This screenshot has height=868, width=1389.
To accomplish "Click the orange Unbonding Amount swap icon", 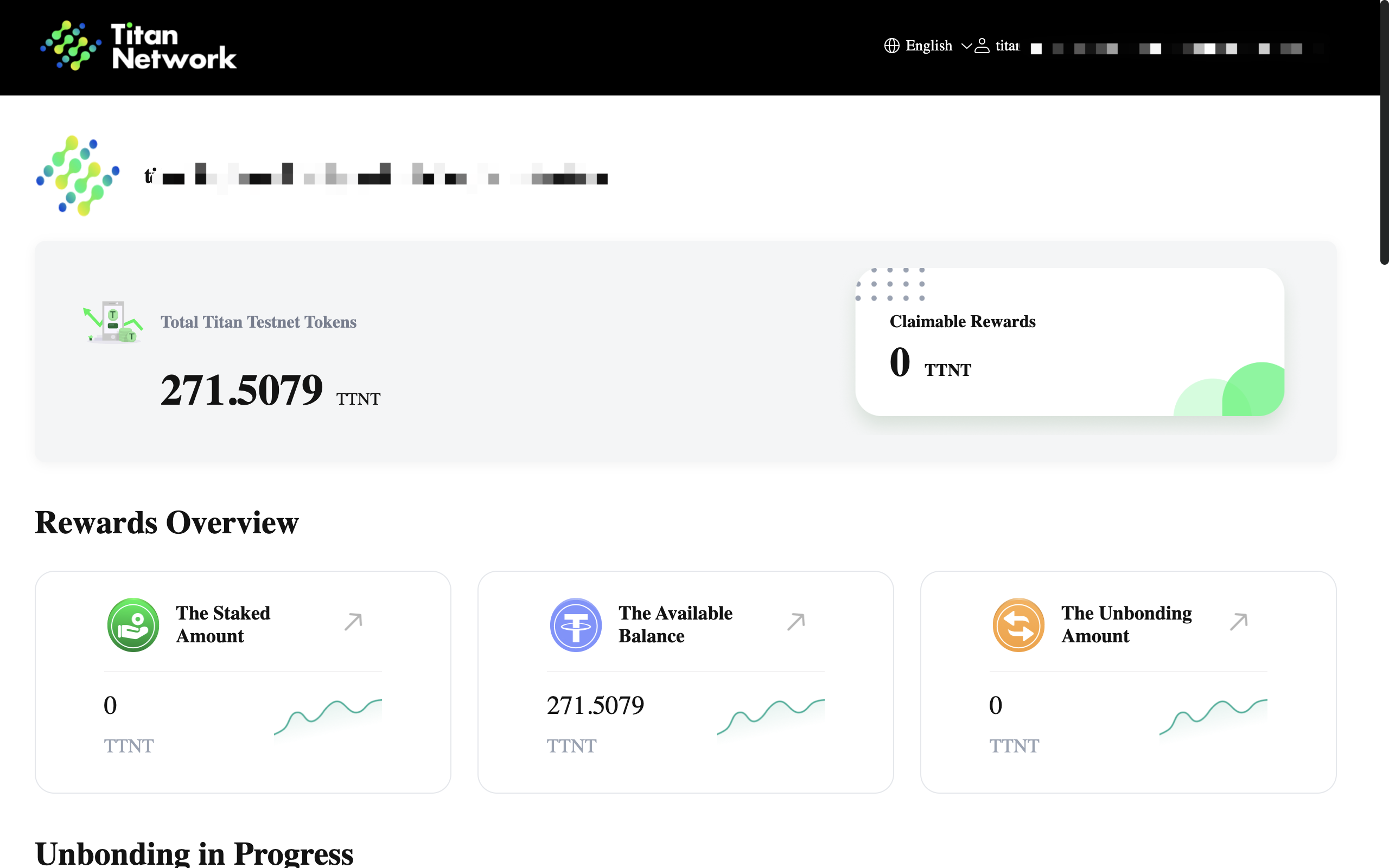I will pos(1018,624).
